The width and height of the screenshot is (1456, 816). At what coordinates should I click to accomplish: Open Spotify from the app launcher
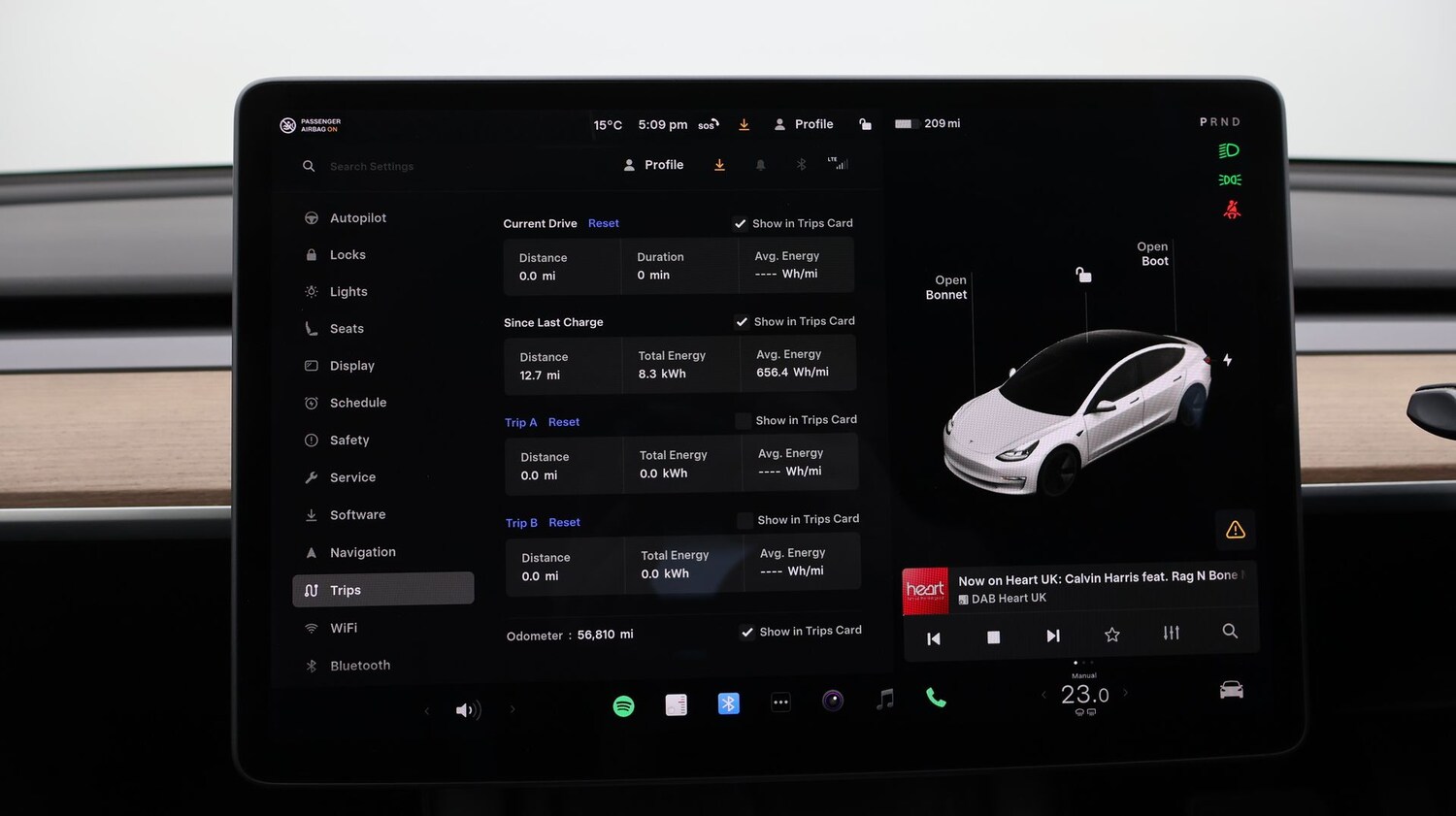(x=624, y=705)
